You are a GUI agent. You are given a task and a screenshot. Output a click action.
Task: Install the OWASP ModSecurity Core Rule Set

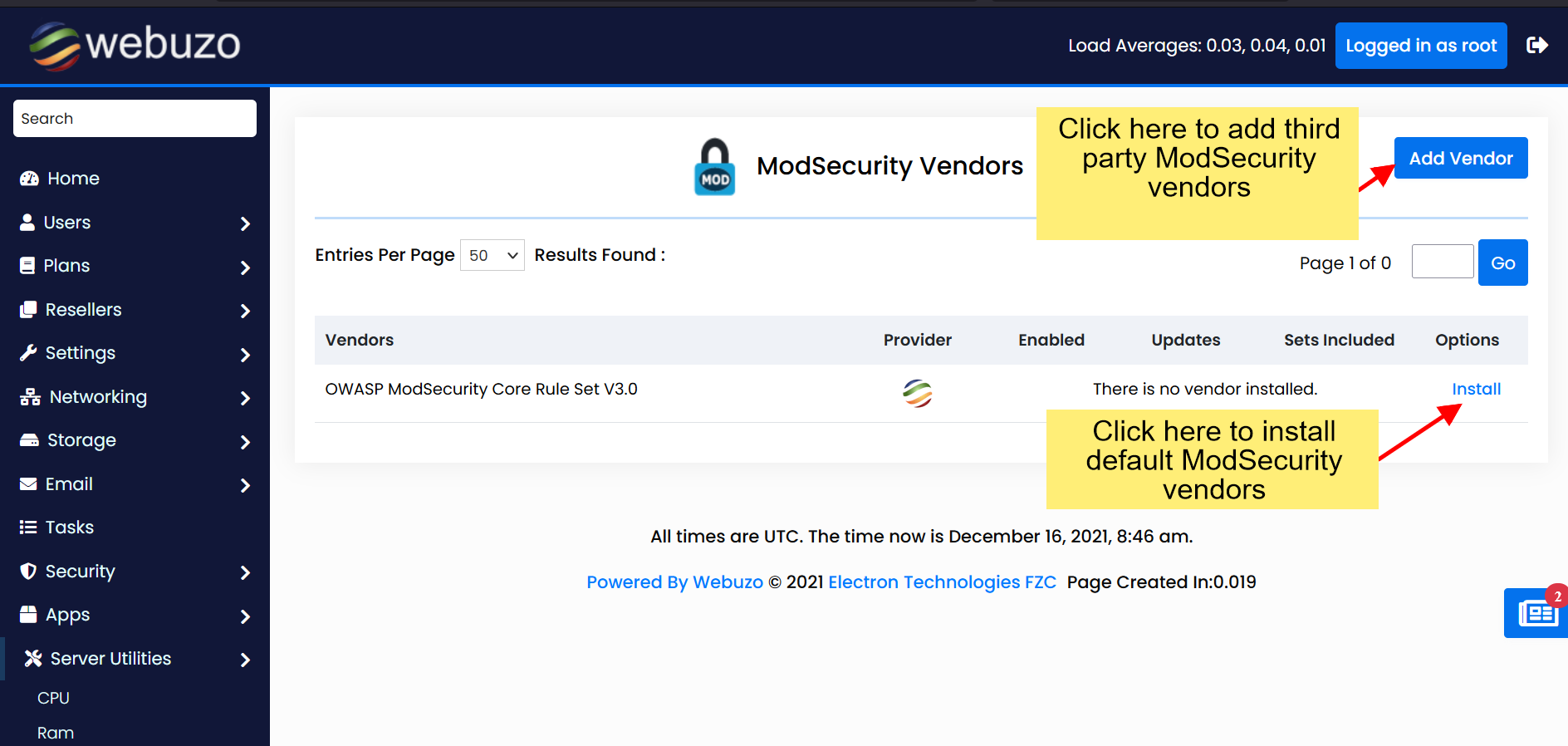[x=1476, y=389]
